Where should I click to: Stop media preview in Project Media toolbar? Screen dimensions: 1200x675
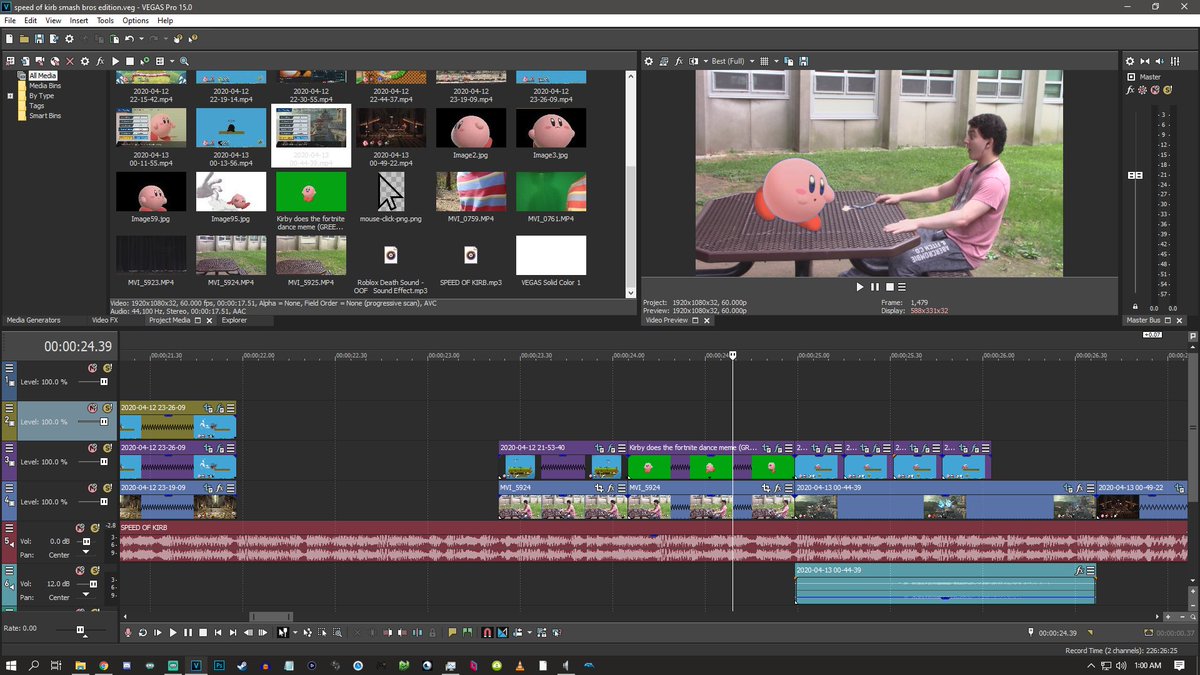click(x=130, y=61)
